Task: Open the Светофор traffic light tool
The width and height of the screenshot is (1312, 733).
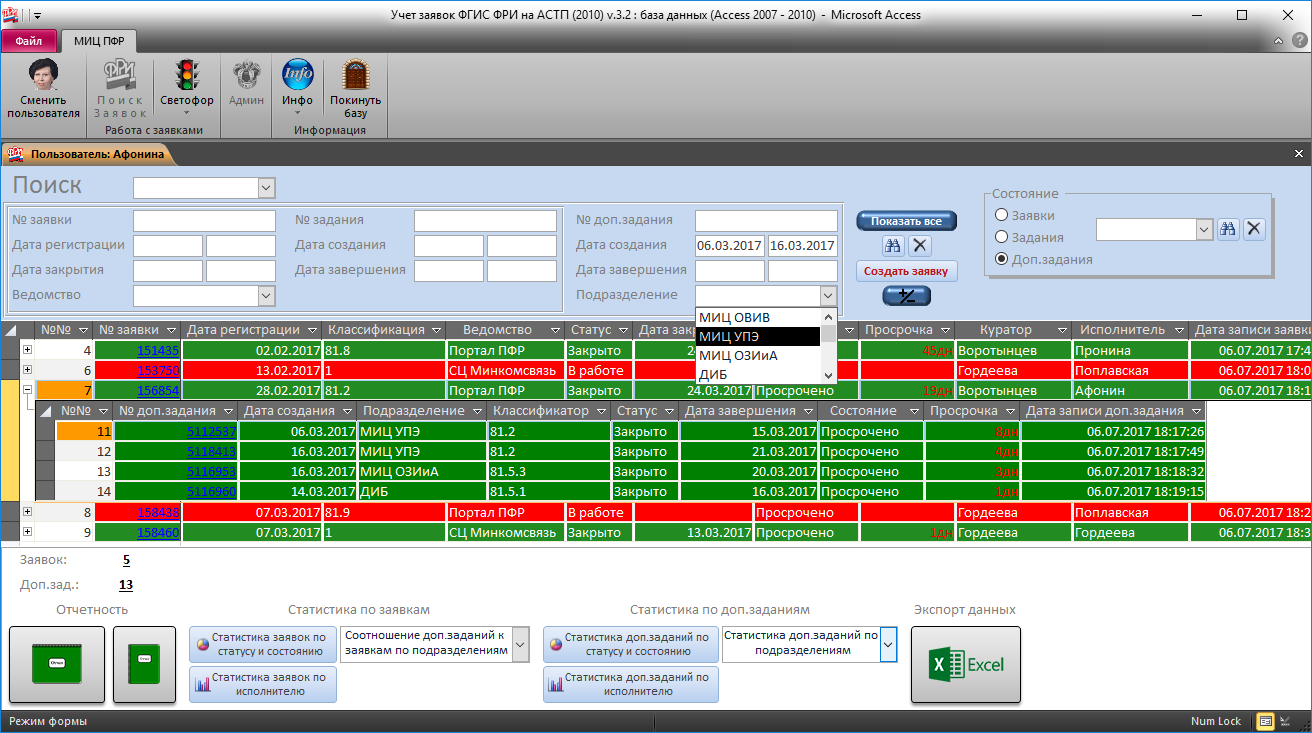Action: (x=186, y=78)
